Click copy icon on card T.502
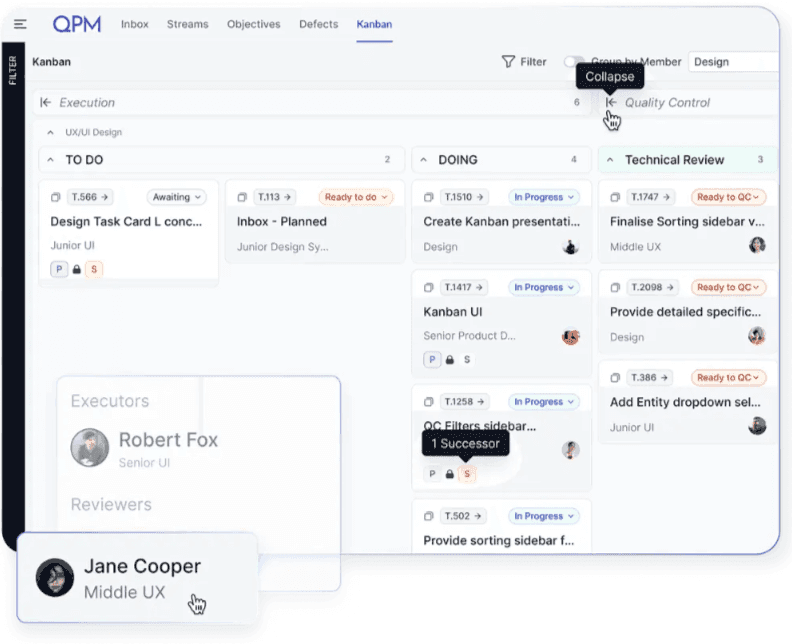 click(x=428, y=516)
